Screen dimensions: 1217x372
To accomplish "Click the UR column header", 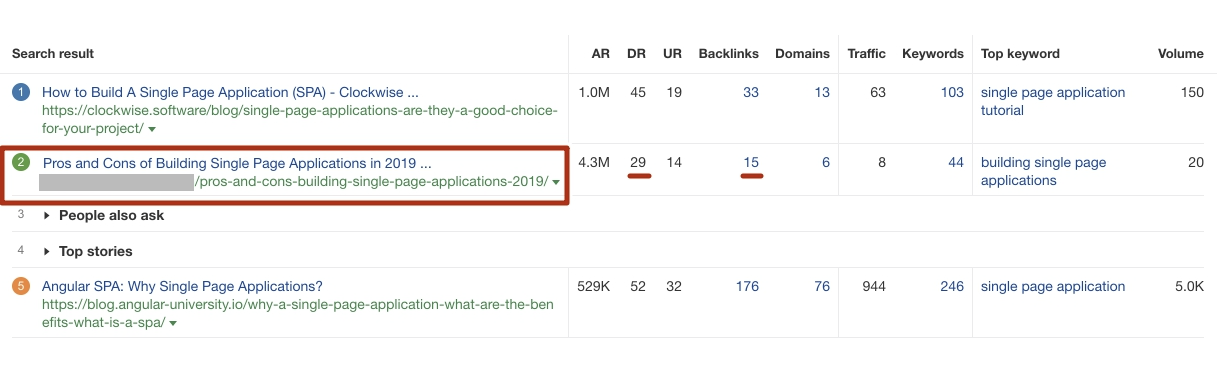I will 672,53.
